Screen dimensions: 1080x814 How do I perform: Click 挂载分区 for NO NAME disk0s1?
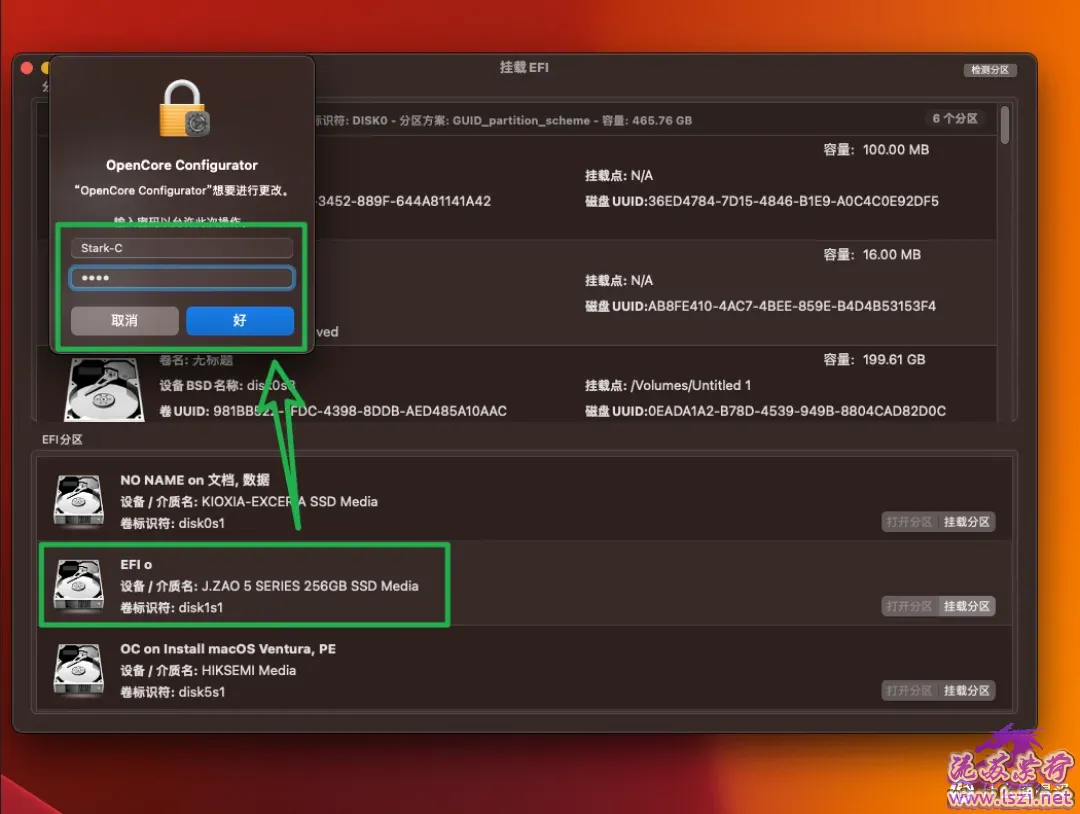(966, 522)
